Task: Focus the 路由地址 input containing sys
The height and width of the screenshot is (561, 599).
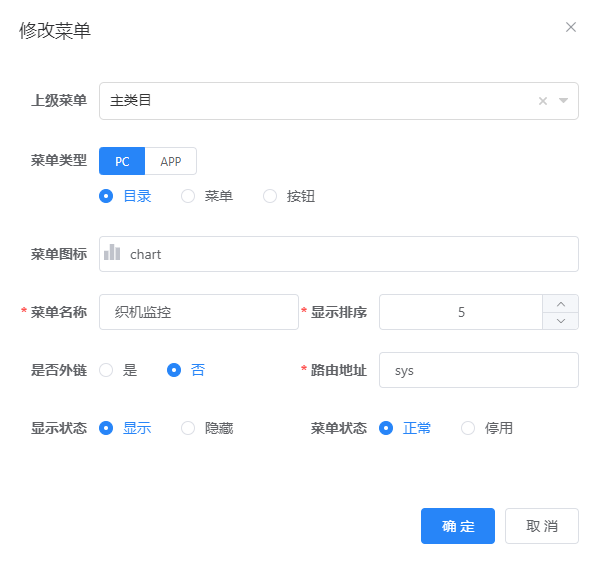Action: (479, 370)
